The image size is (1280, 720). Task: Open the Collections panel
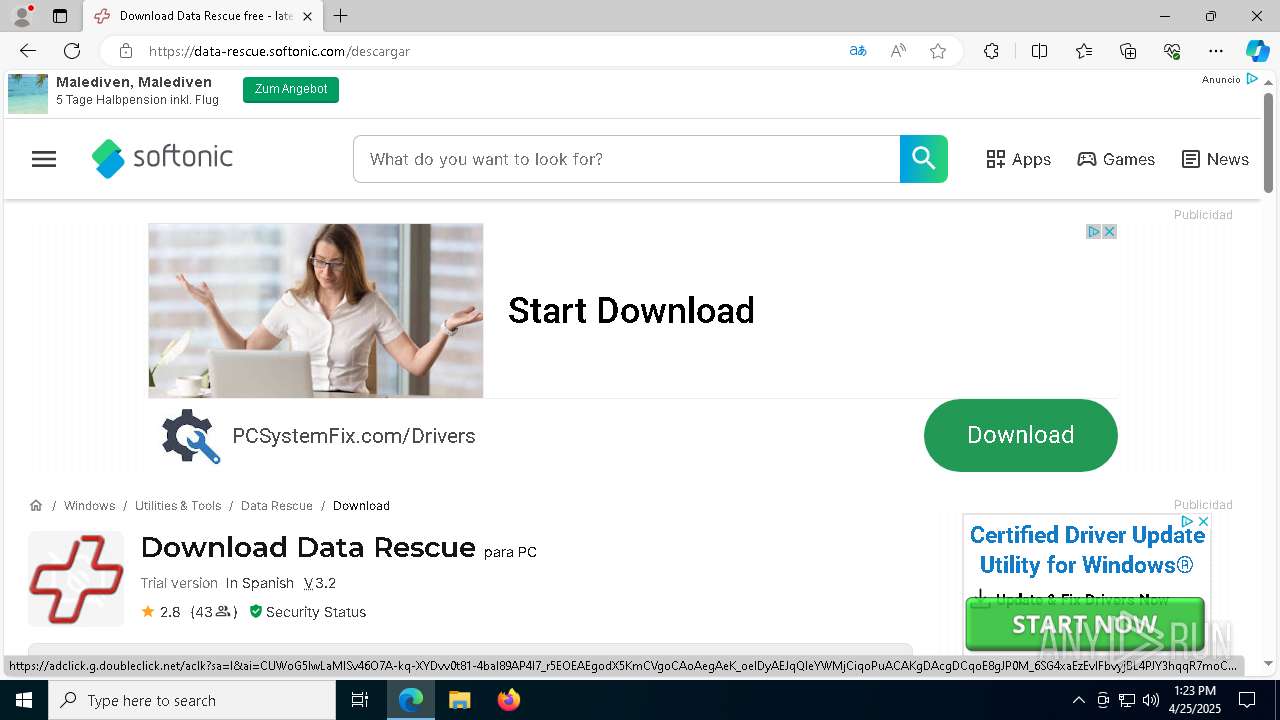click(x=1128, y=51)
